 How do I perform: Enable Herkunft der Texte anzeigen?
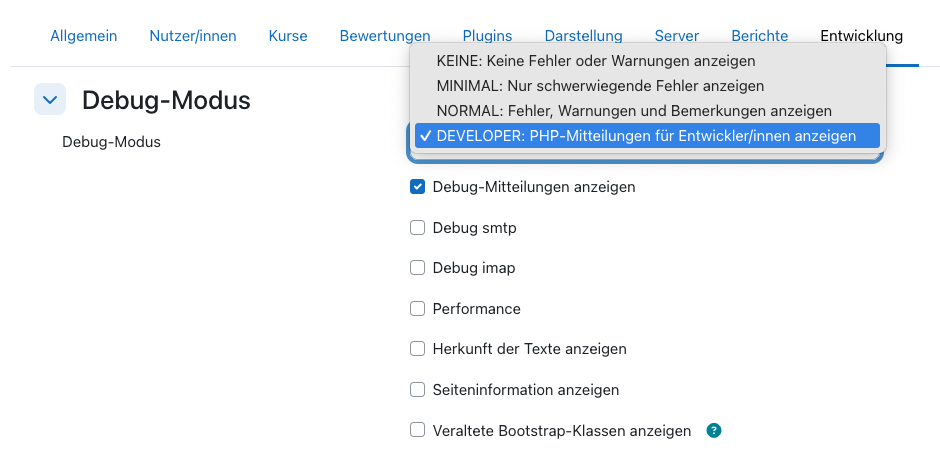pos(418,349)
